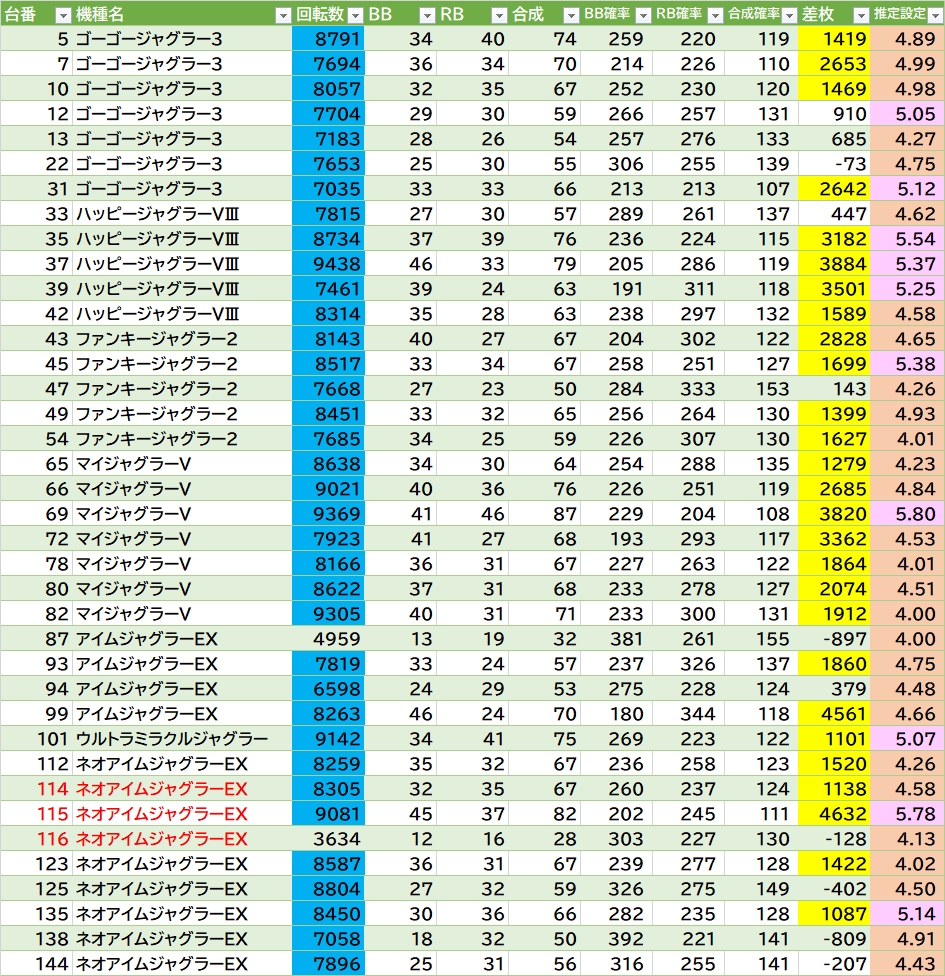Select the blue 9438 回転数 cell
The image size is (945, 976).
click(328, 264)
